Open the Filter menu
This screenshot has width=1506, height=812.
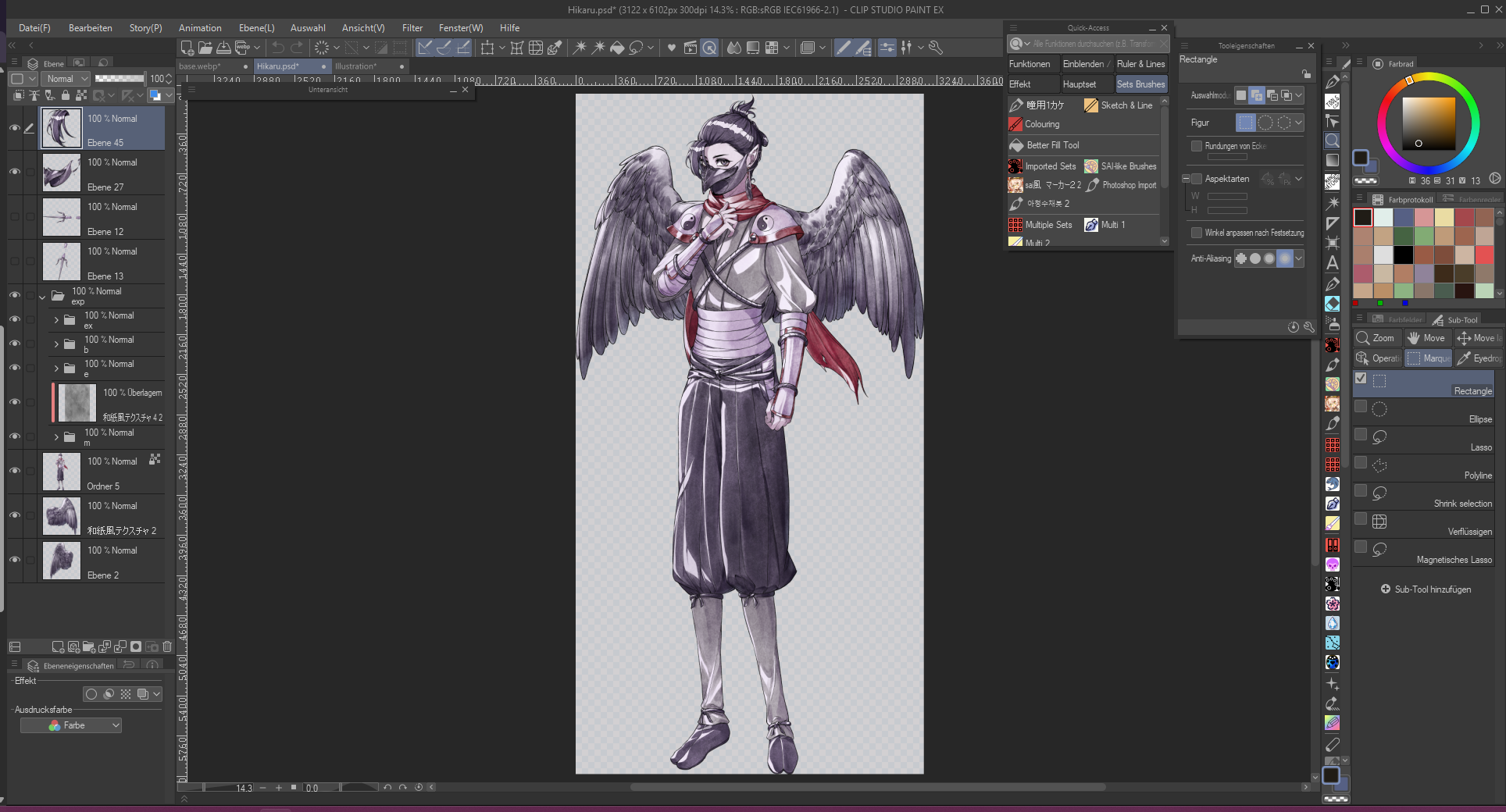pyautogui.click(x=412, y=28)
